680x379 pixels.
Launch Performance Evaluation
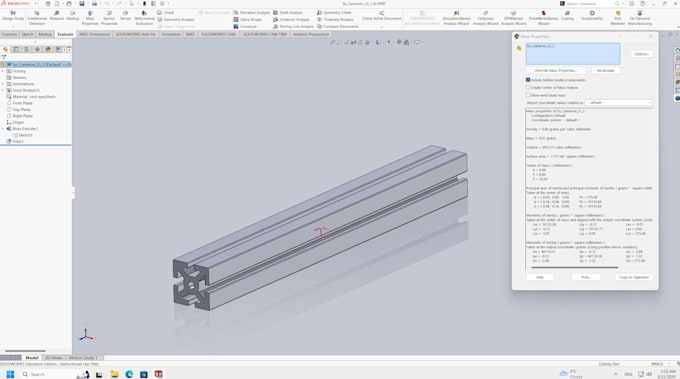144,17
